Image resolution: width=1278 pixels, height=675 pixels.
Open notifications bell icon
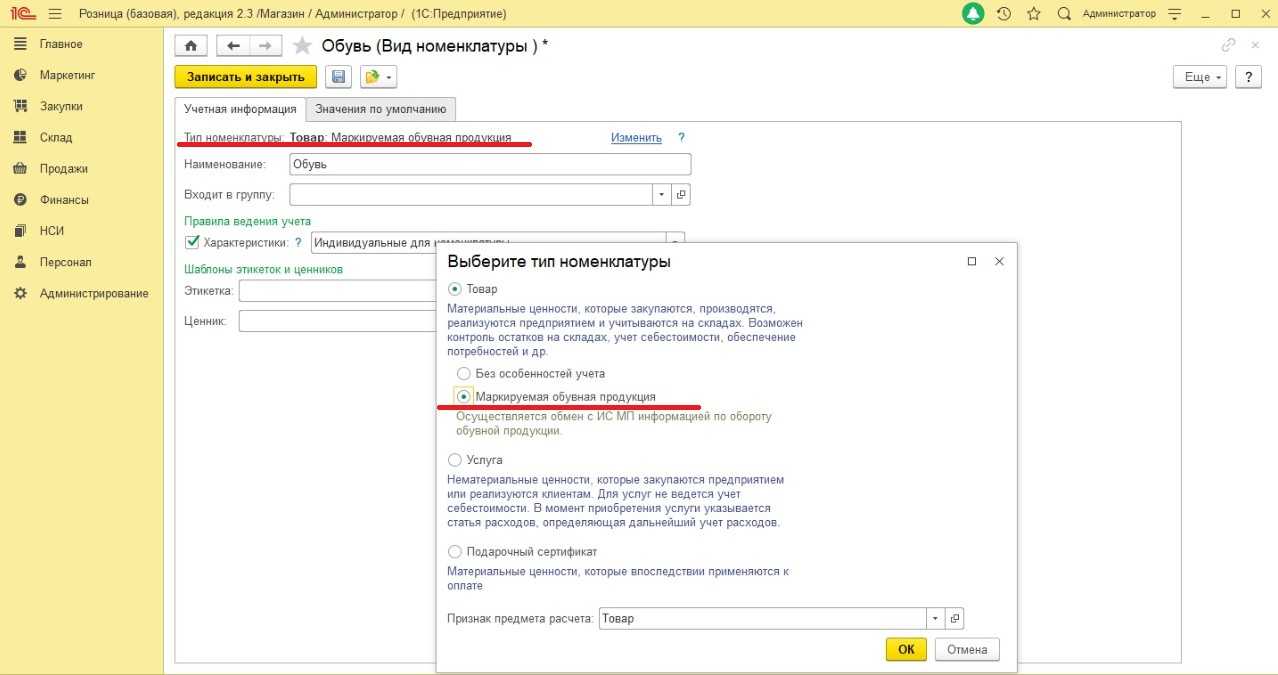coord(973,14)
